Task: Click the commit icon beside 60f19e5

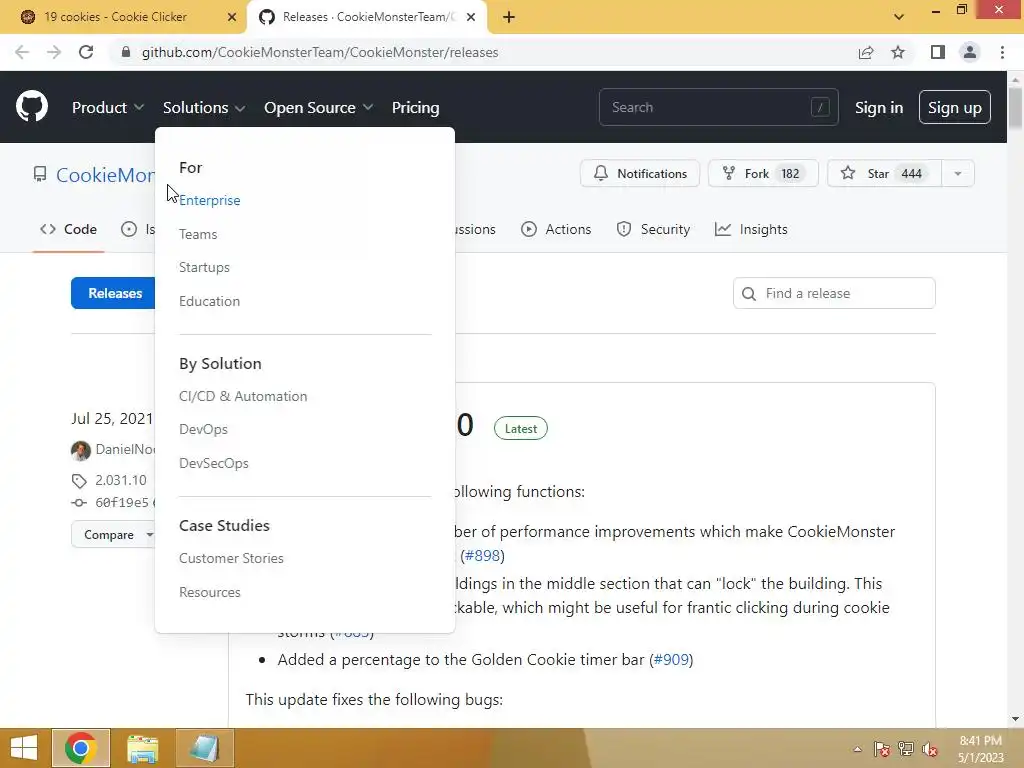Action: (79, 503)
